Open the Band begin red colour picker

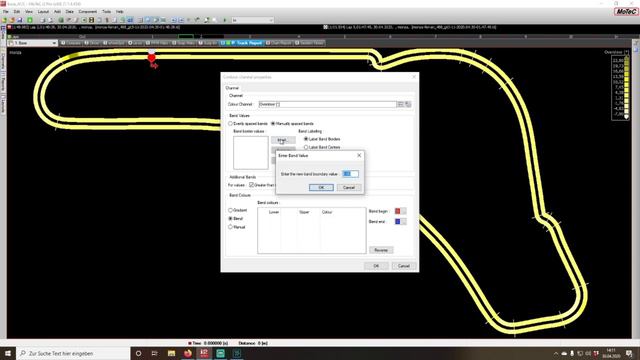point(400,211)
